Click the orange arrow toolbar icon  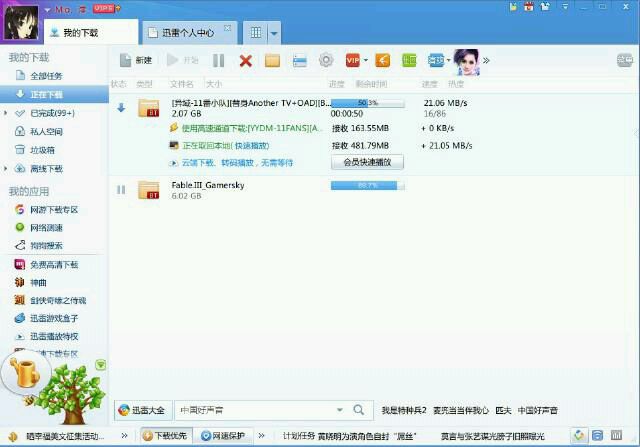(382, 60)
